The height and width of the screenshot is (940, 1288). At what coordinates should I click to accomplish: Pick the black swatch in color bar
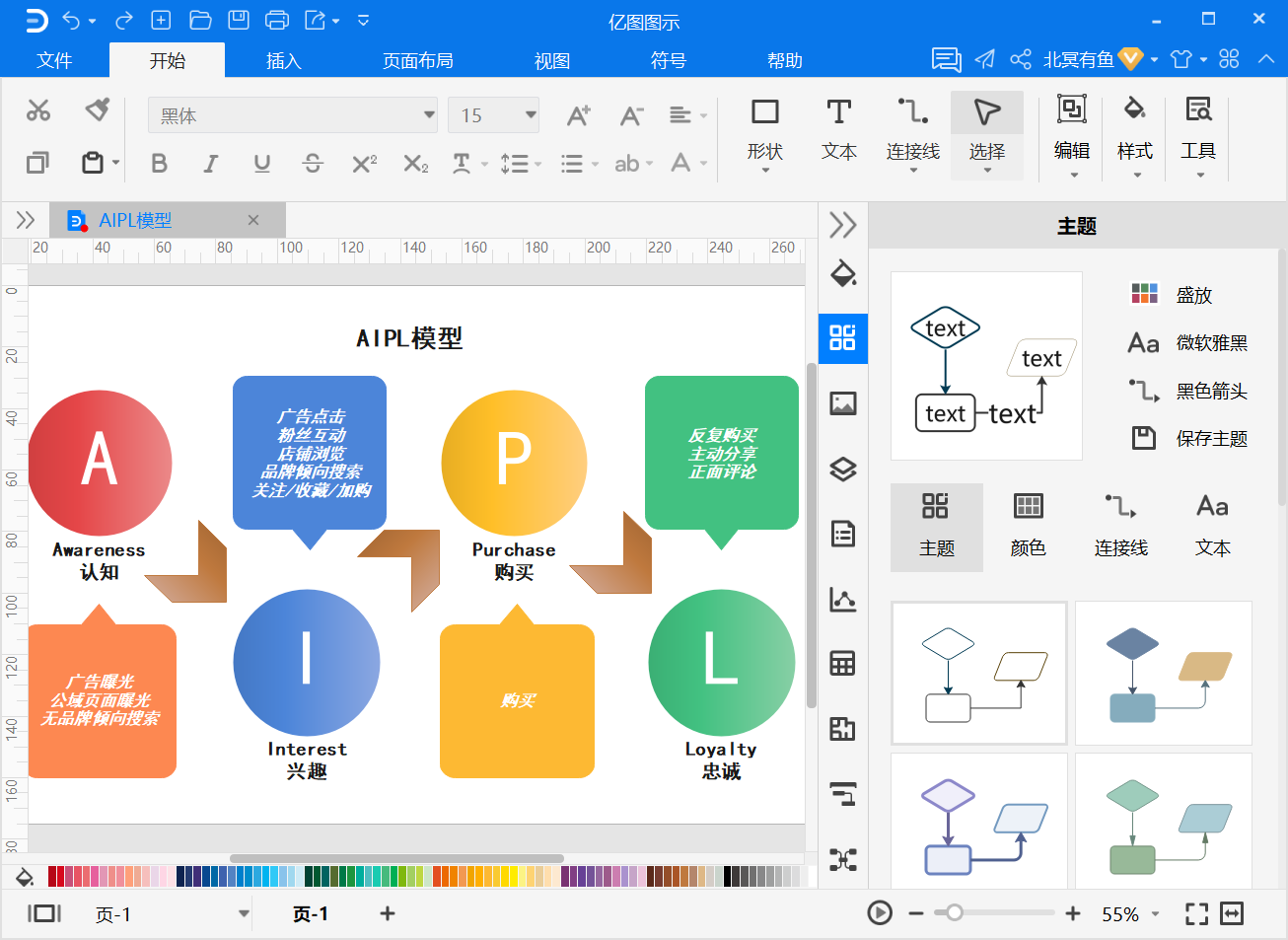728,876
